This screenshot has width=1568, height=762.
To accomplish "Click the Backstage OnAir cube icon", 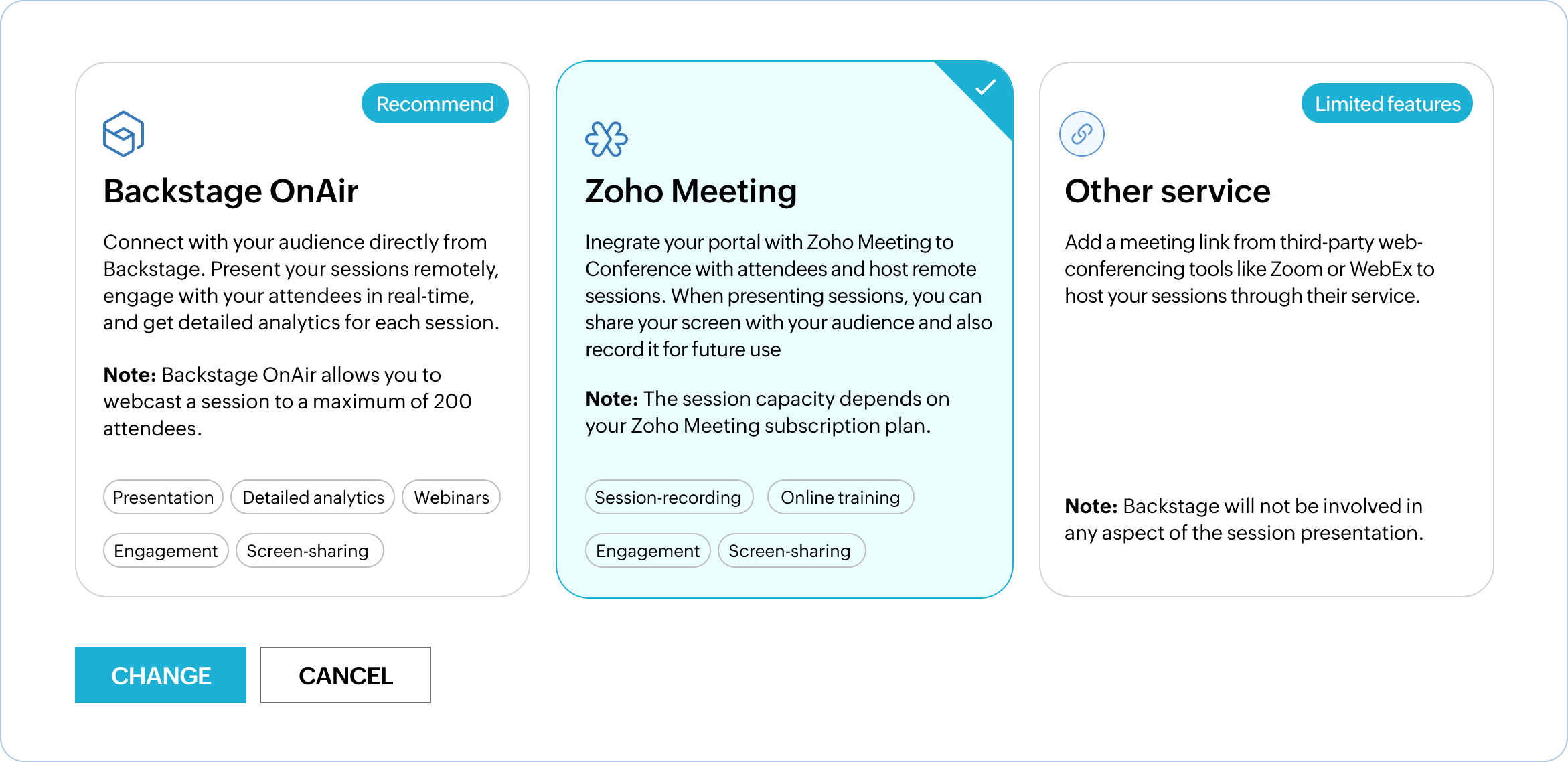I will point(123,134).
